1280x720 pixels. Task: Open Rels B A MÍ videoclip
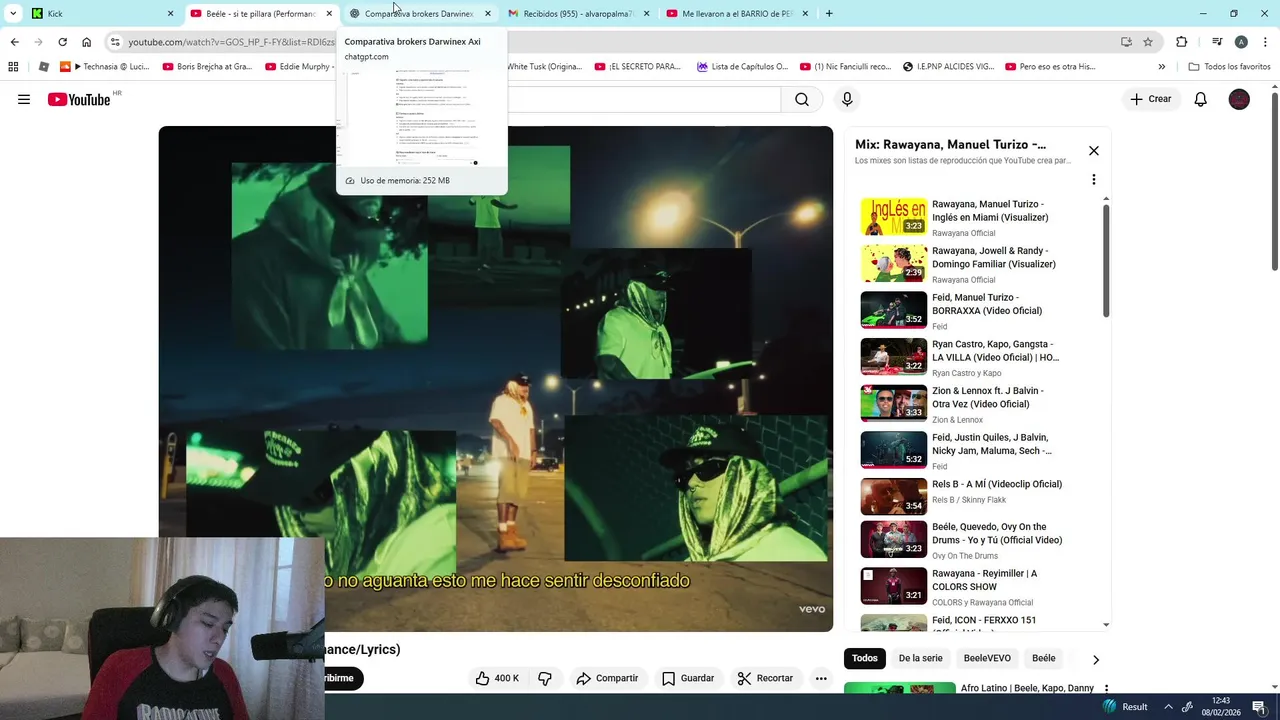[960, 497]
